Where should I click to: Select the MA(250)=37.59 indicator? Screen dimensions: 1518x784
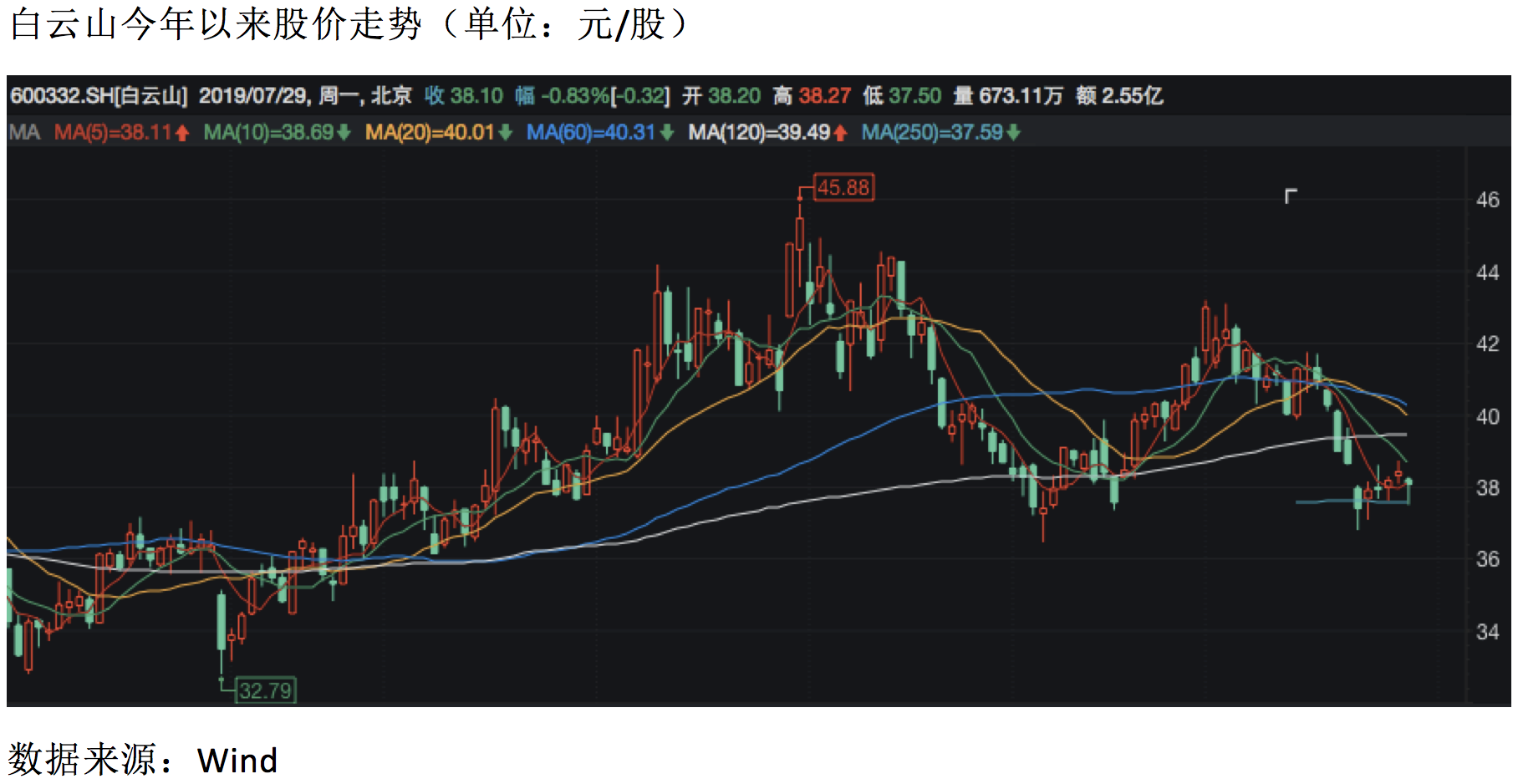932,132
